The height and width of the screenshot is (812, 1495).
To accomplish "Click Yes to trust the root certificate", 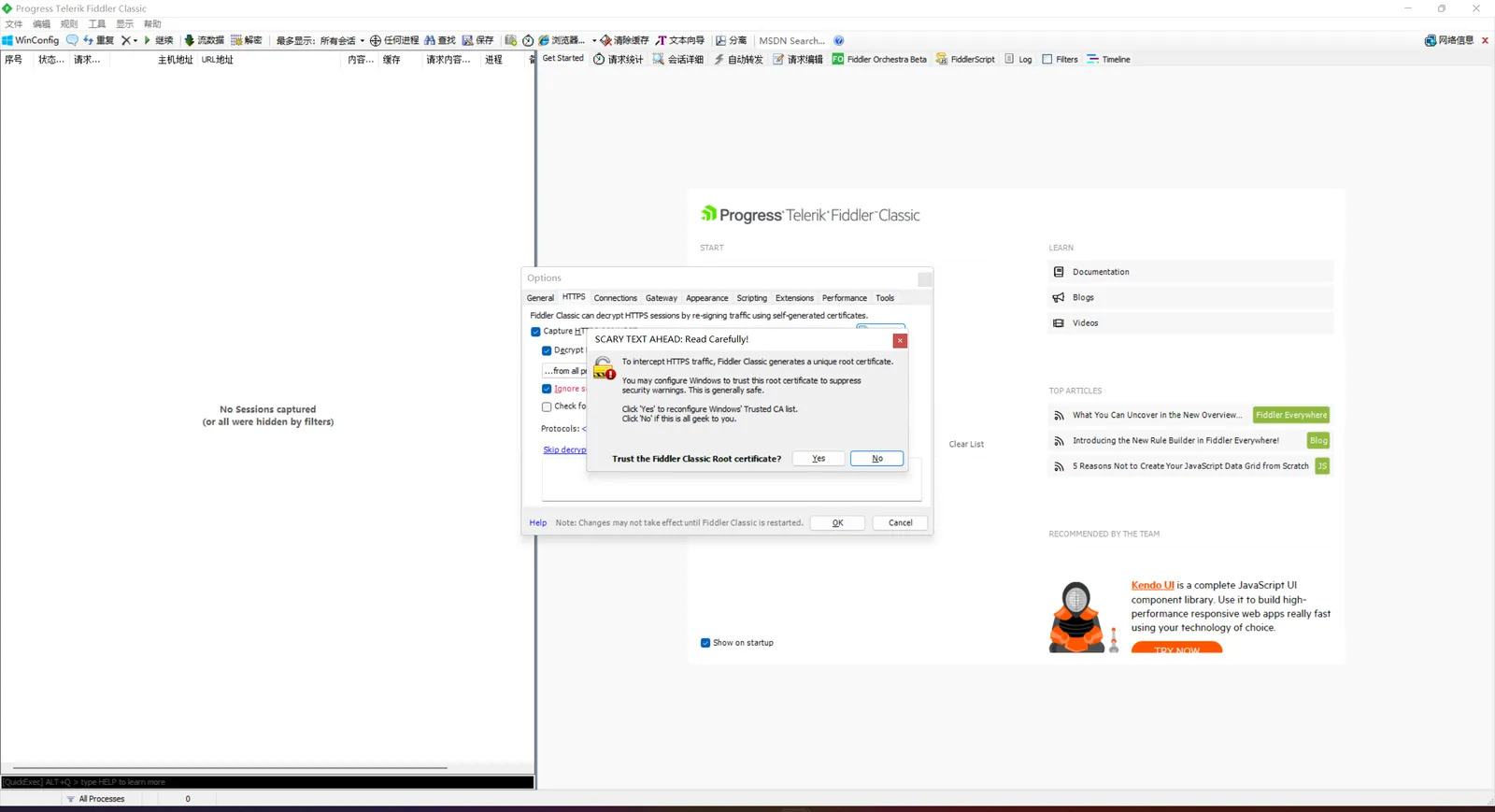I will point(819,459).
